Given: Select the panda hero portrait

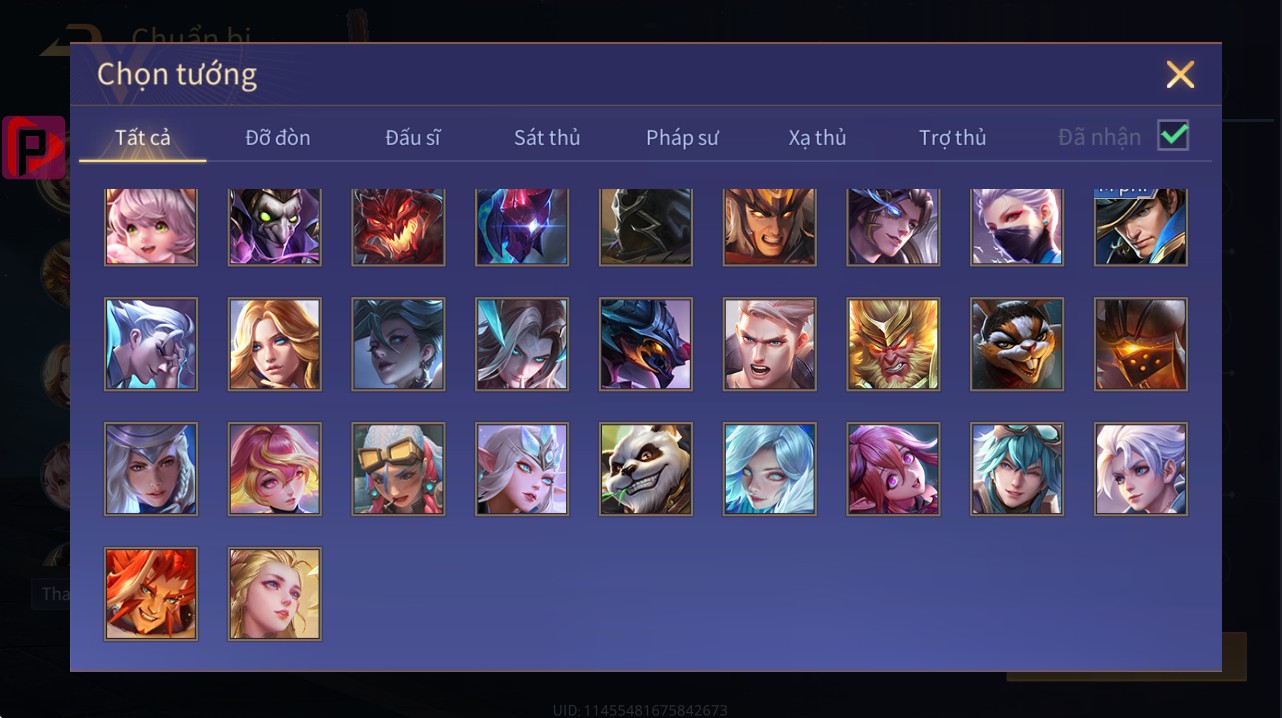Looking at the screenshot, I should coord(646,469).
